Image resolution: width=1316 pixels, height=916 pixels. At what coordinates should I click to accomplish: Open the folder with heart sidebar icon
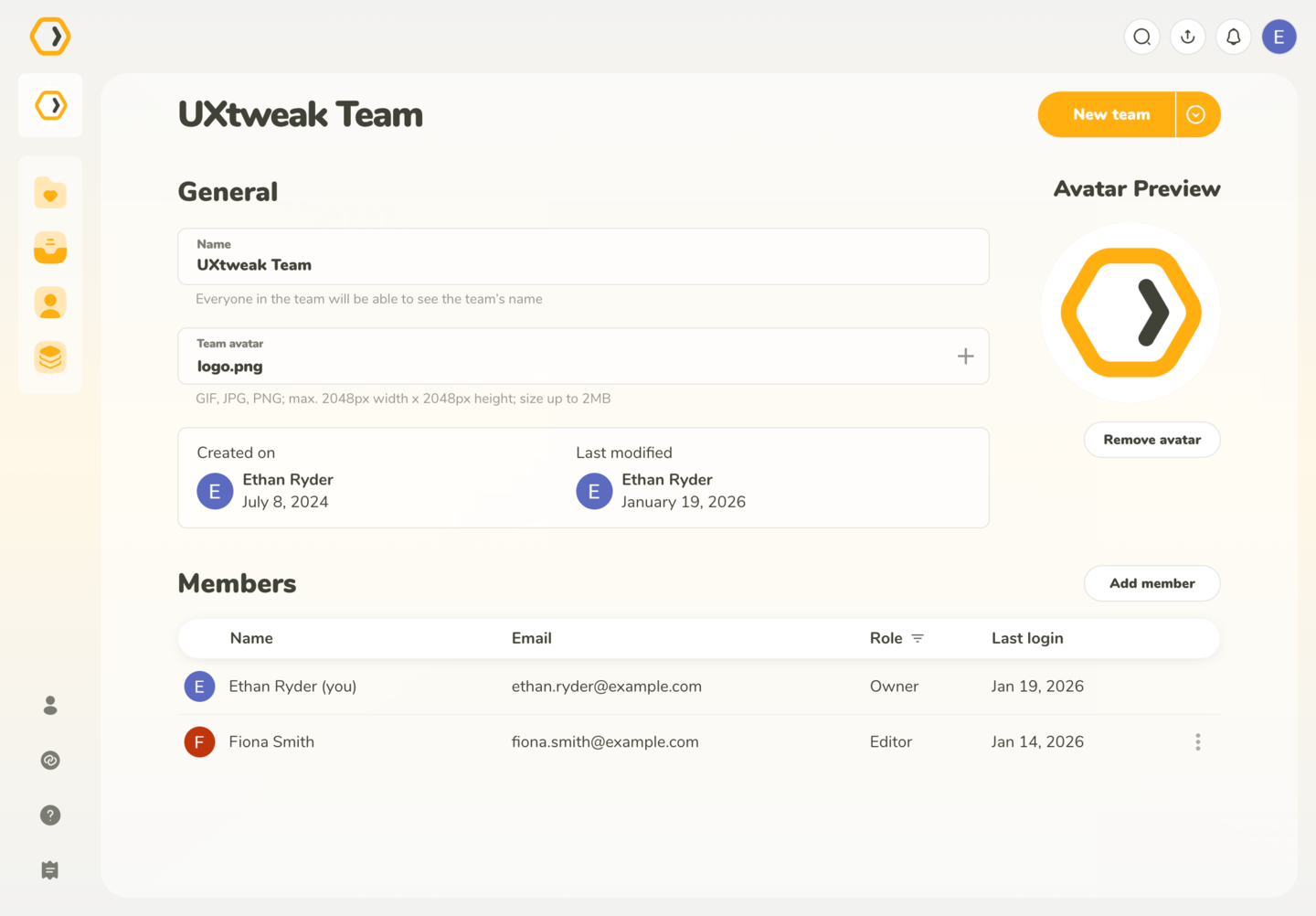pyautogui.click(x=50, y=193)
